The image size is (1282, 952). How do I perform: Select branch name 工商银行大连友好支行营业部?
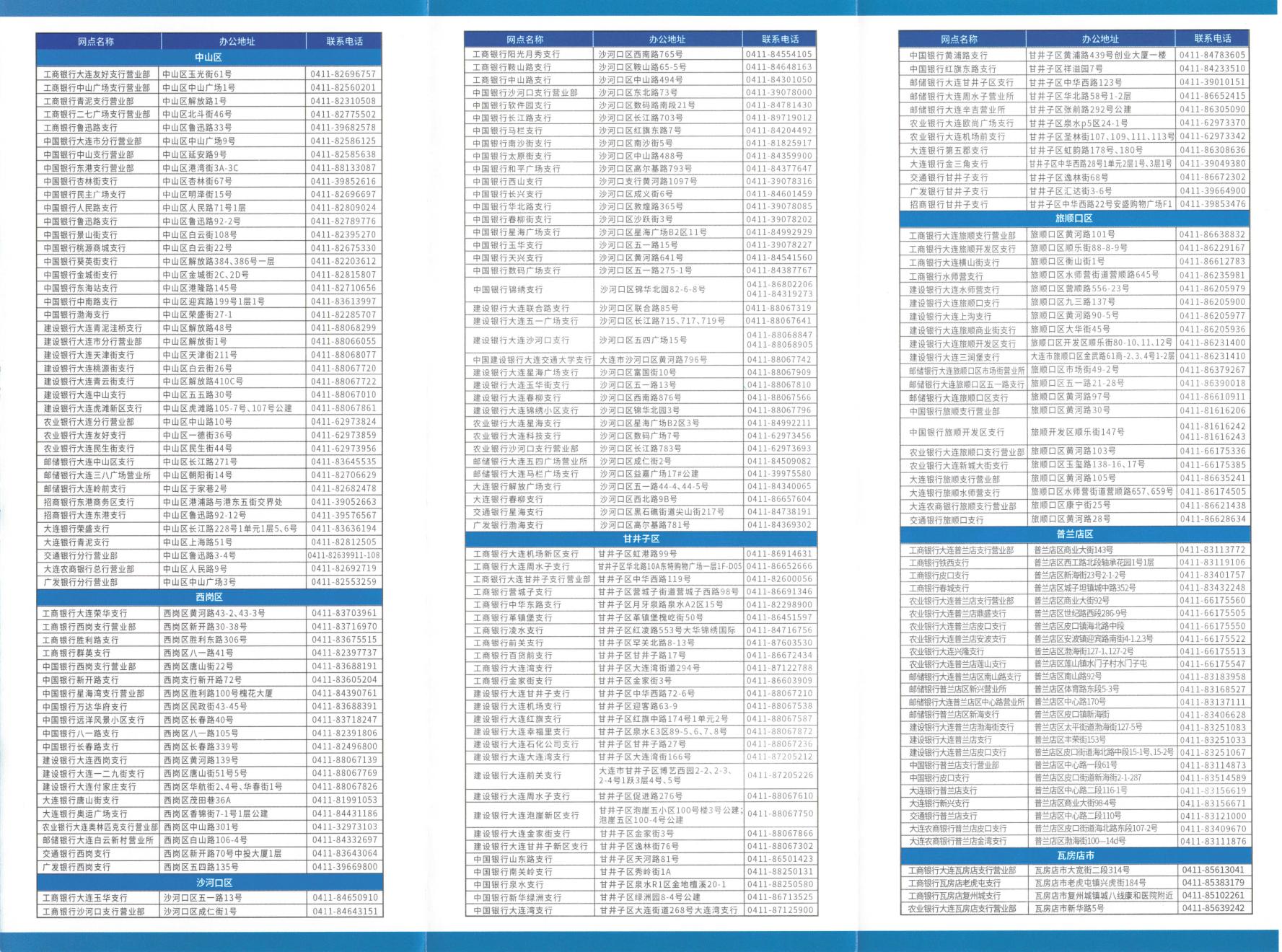point(97,74)
